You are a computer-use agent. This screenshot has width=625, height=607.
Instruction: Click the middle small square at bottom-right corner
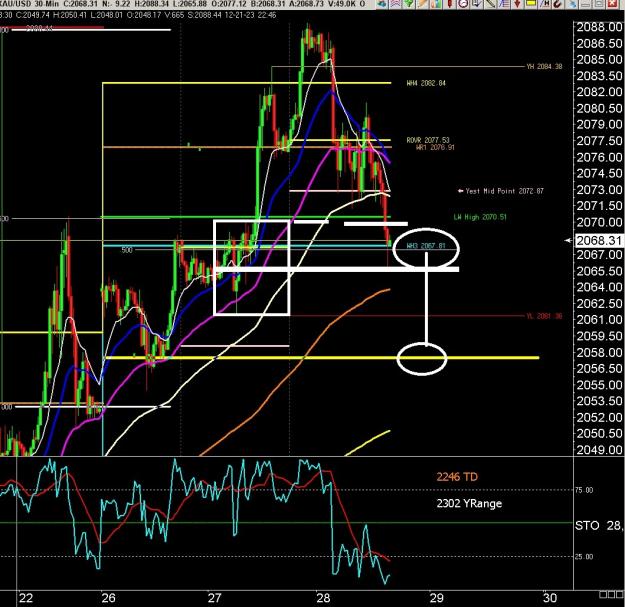[x=611, y=595]
